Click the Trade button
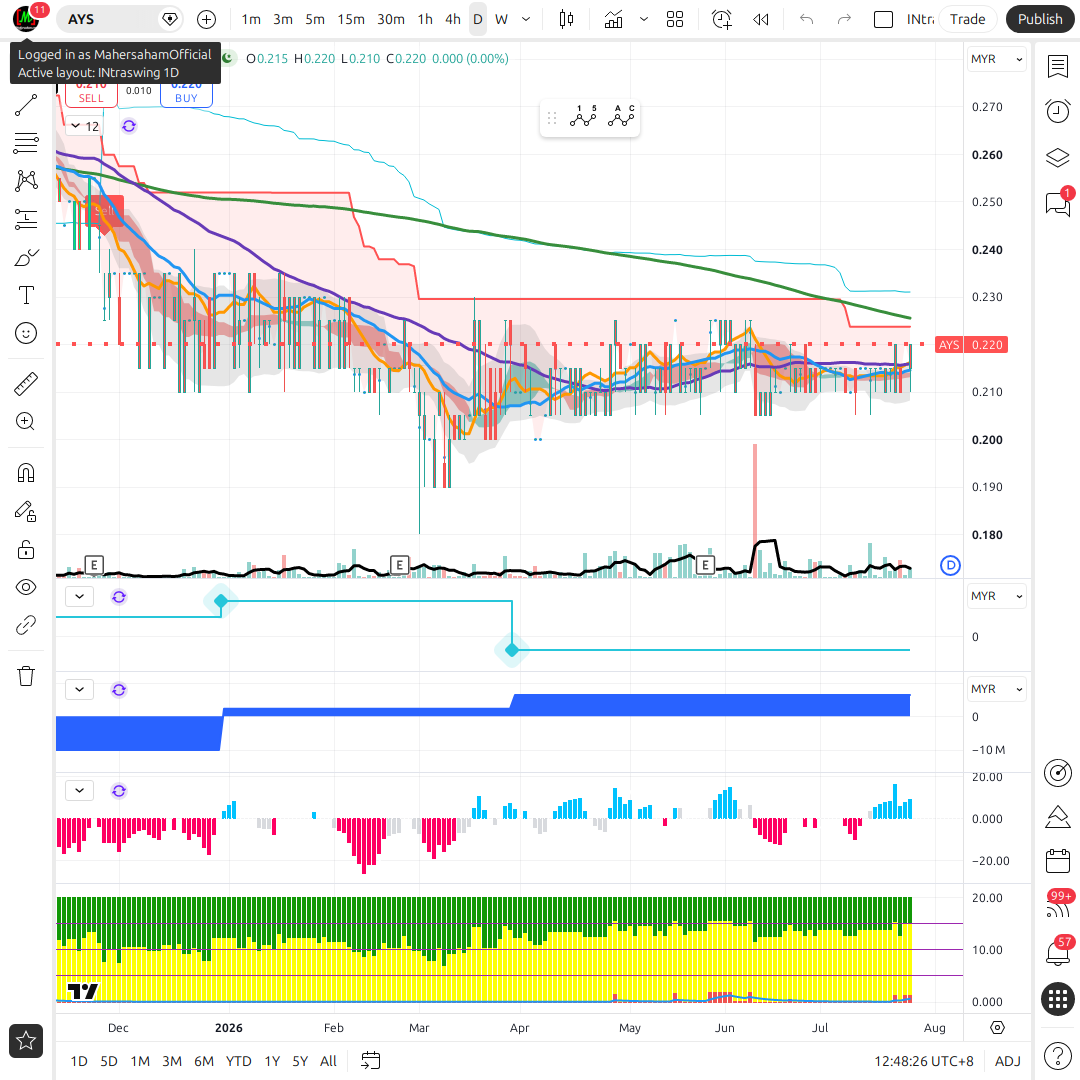Screen dimensions: 1080x1080 click(x=967, y=19)
